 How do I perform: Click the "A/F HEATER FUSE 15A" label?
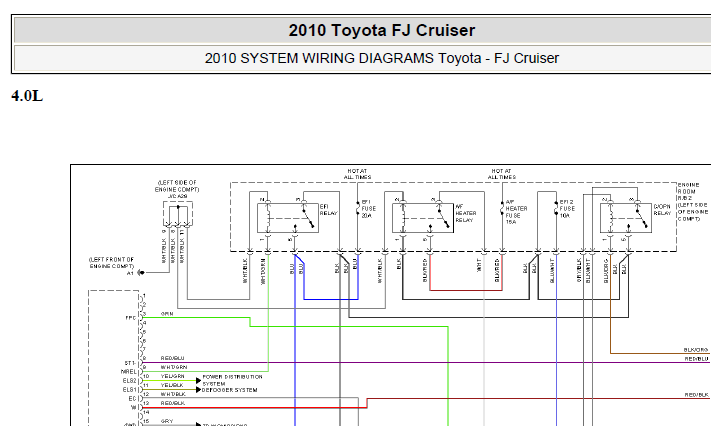click(516, 212)
